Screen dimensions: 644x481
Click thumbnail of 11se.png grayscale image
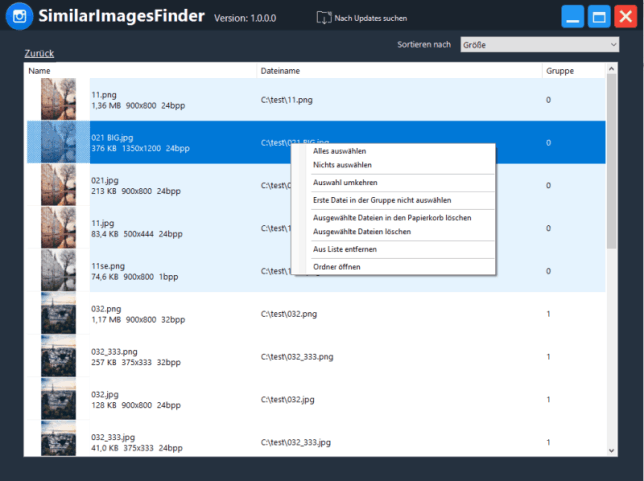point(58,270)
